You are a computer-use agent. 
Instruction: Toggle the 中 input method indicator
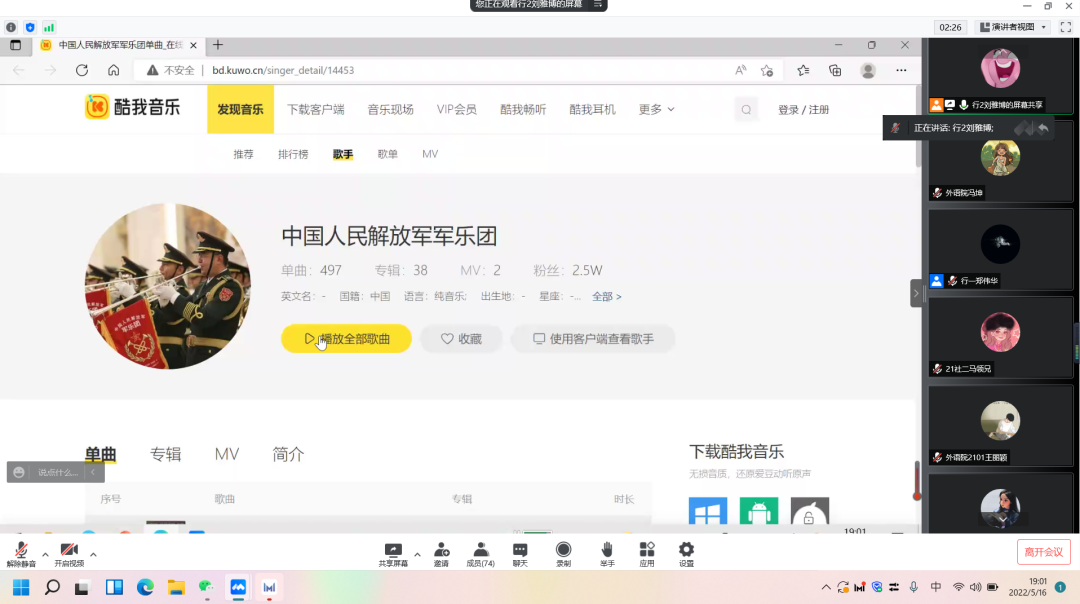(935, 587)
